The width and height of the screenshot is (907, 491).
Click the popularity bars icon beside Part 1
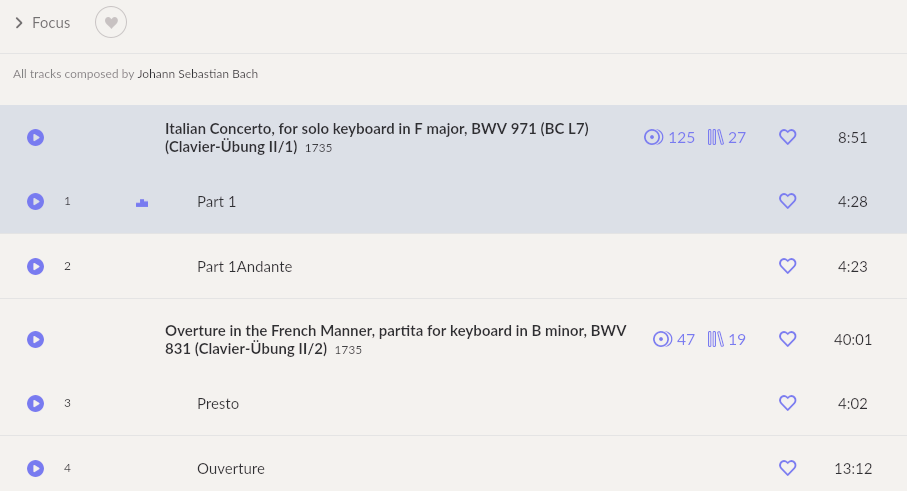142,202
